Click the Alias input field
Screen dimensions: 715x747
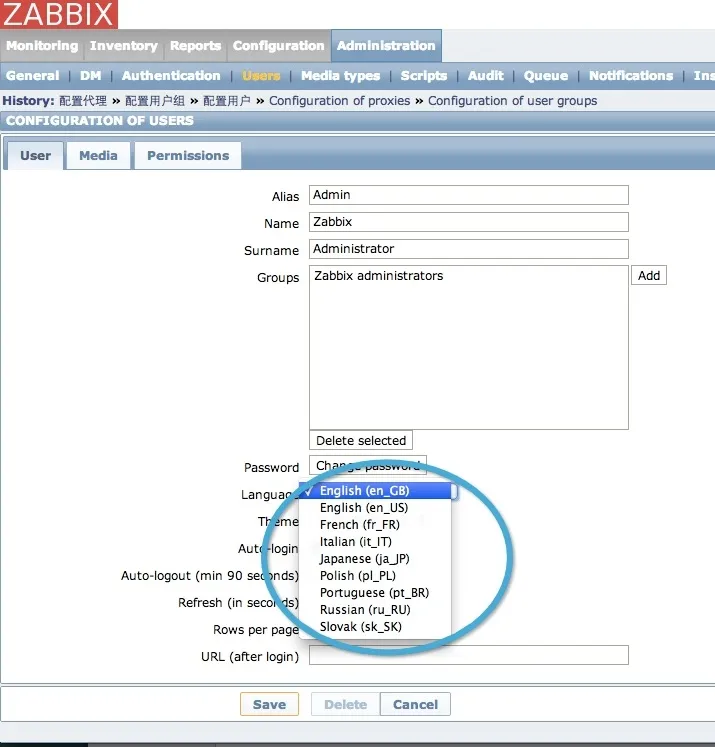[469, 195]
